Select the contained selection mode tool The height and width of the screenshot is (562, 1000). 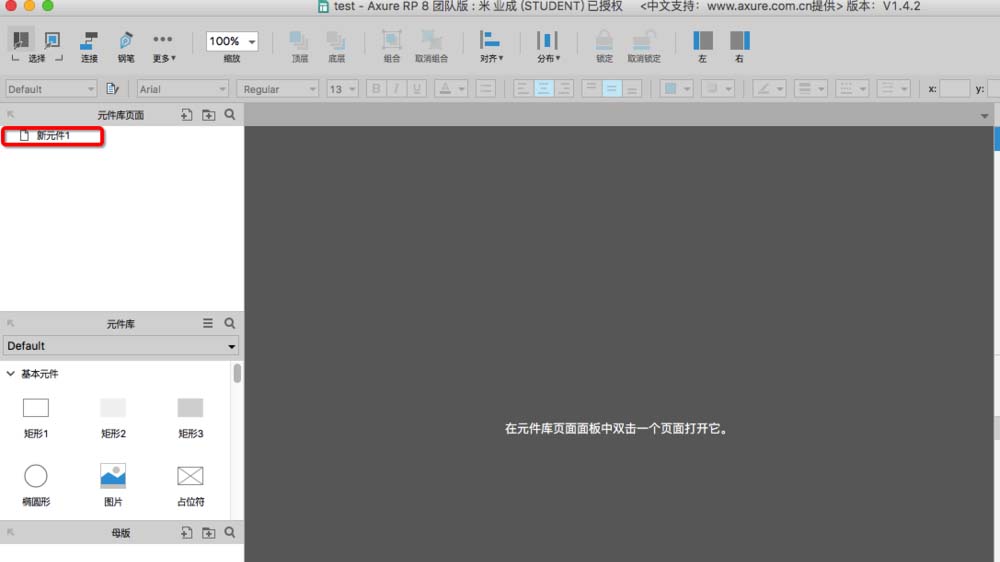point(52,40)
